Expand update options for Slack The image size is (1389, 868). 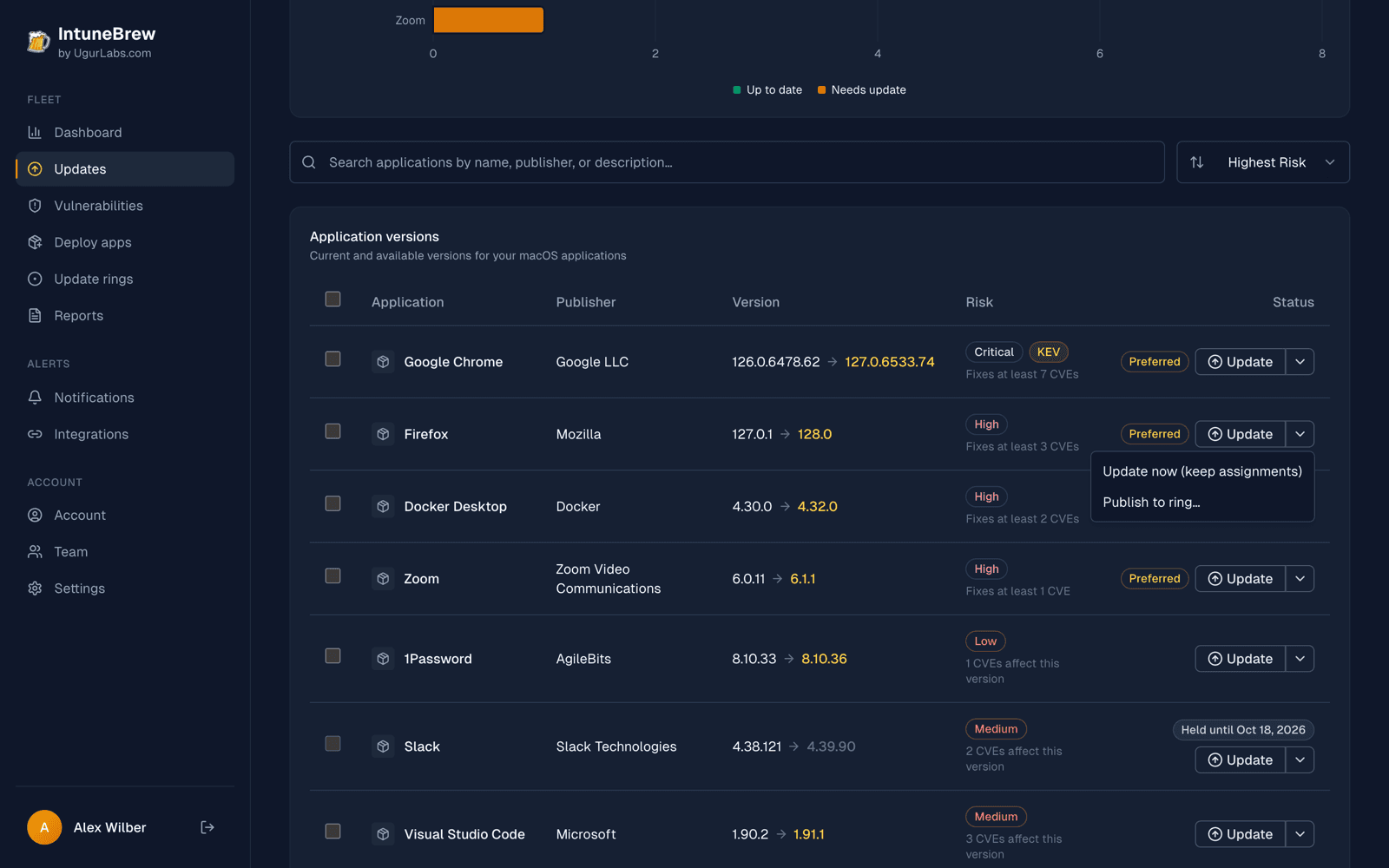[1300, 760]
